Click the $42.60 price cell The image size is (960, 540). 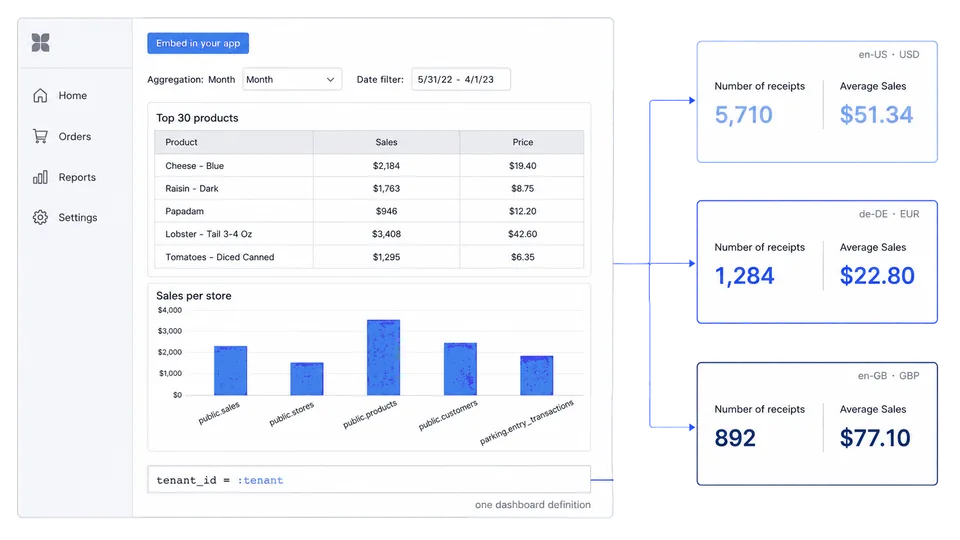click(x=522, y=234)
